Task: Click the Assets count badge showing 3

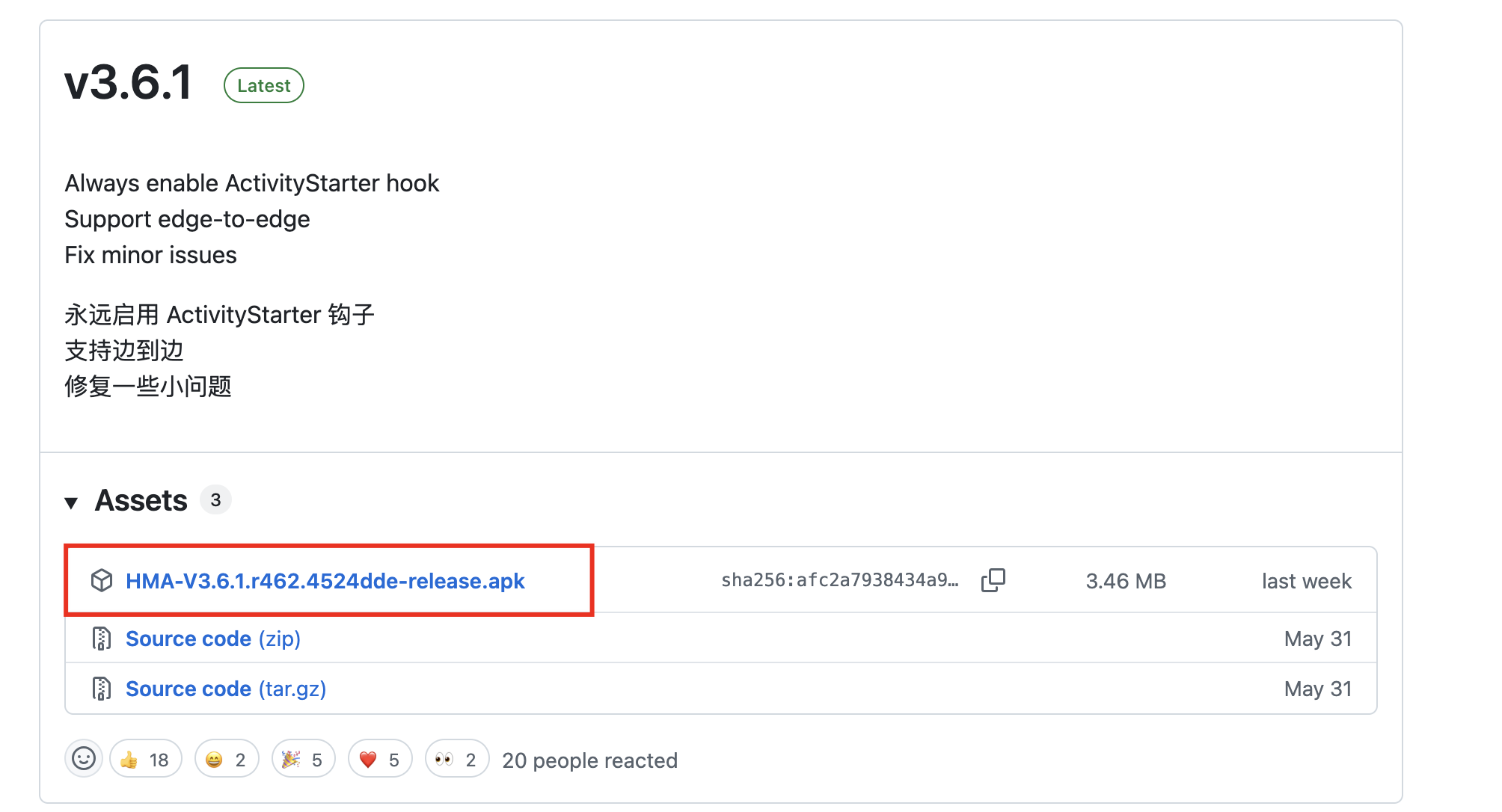Action: 215,500
